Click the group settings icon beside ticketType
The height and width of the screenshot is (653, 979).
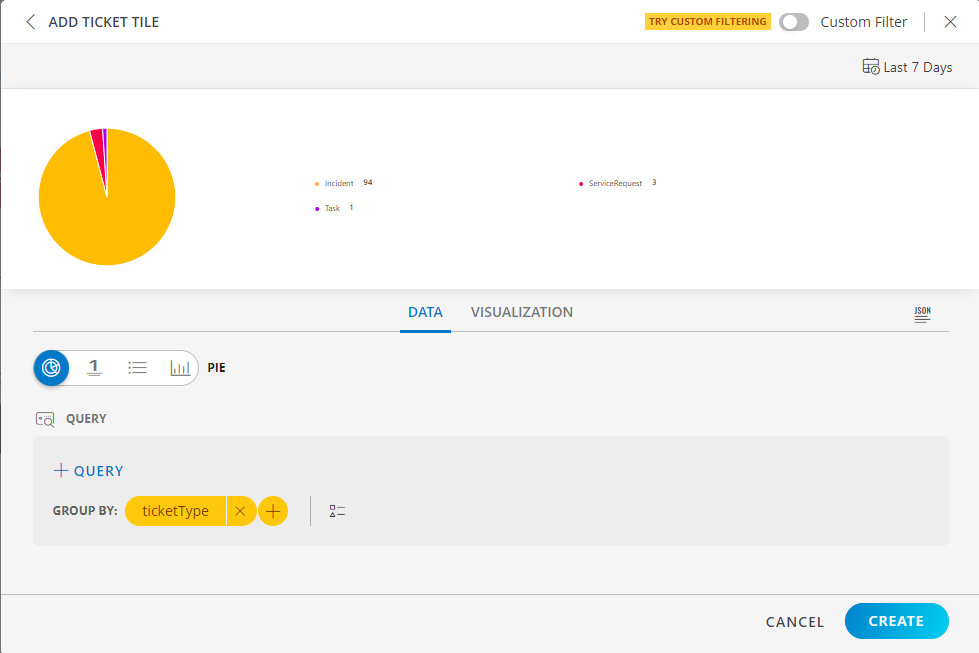337,510
